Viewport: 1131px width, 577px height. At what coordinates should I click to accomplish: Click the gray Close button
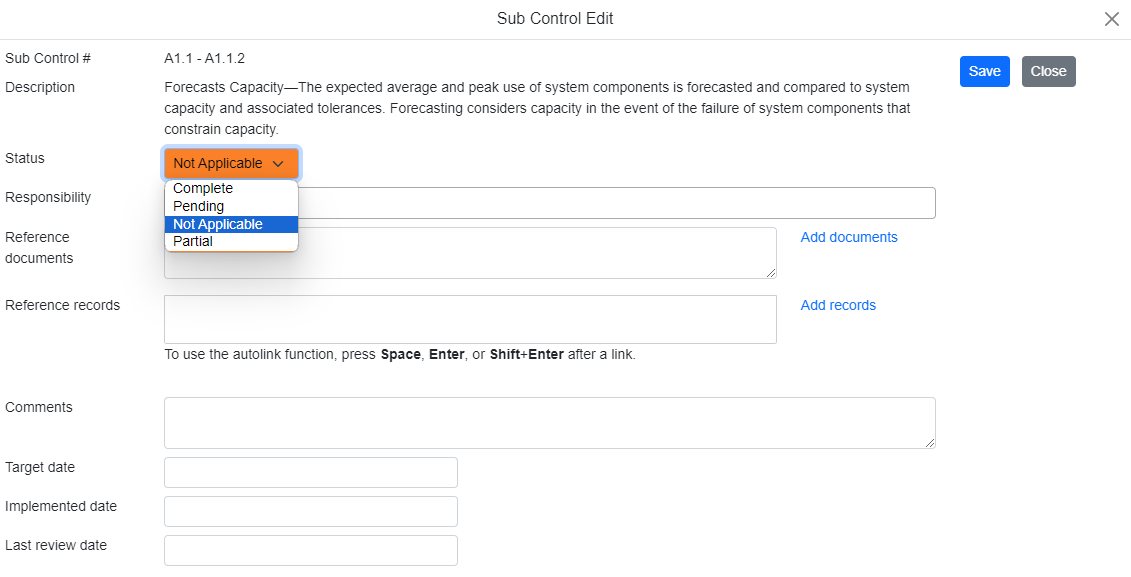click(1048, 71)
